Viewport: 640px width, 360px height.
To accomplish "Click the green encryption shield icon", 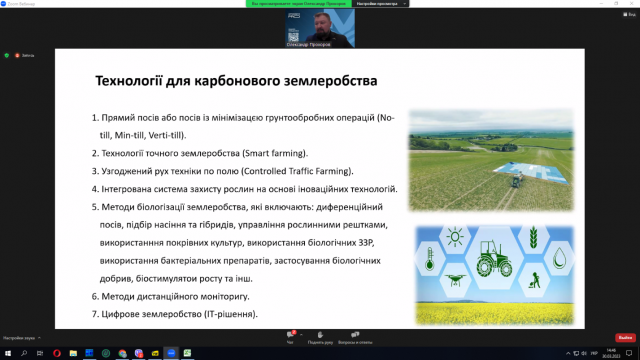I will coord(7,55).
